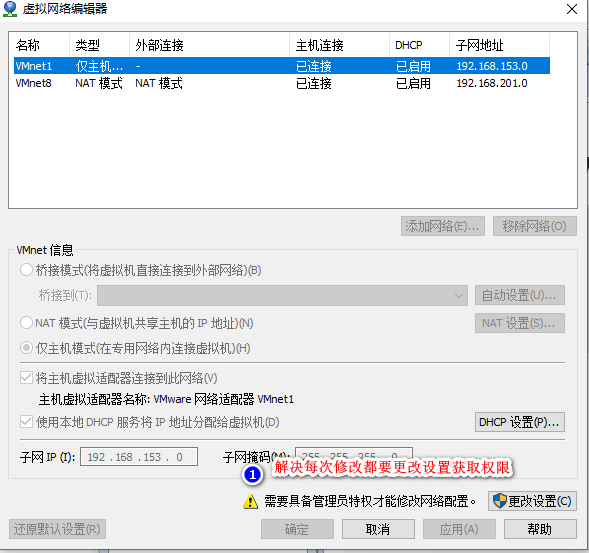Click subnet address 192.168.153.0 cell
This screenshot has width=589, height=553.
tap(492, 66)
